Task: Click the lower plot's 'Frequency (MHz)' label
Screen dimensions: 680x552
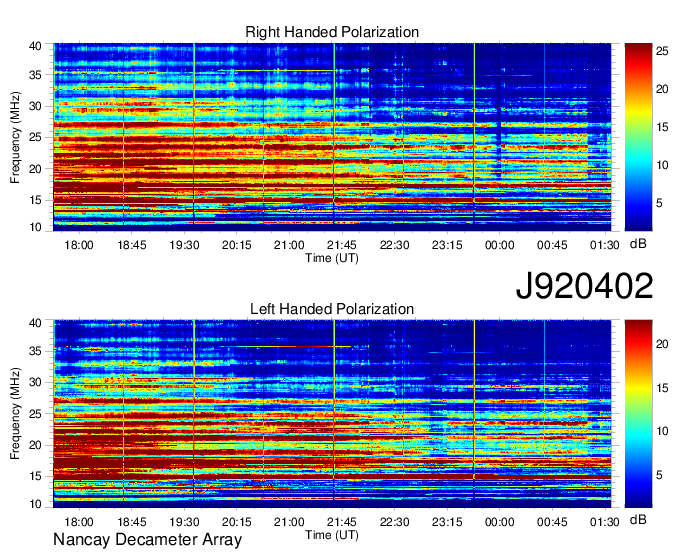Action: click(15, 414)
